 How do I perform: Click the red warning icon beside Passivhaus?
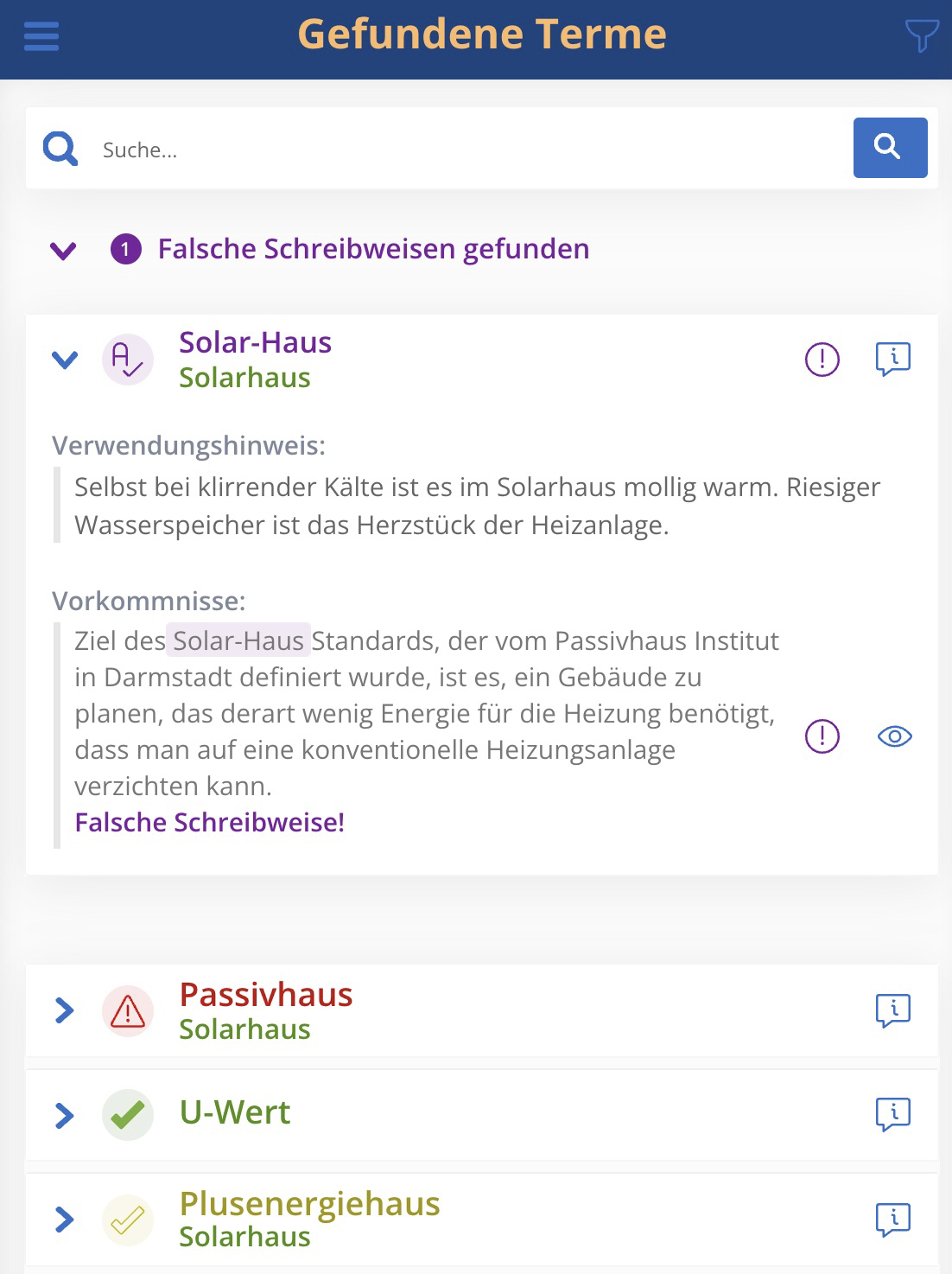tap(128, 1010)
